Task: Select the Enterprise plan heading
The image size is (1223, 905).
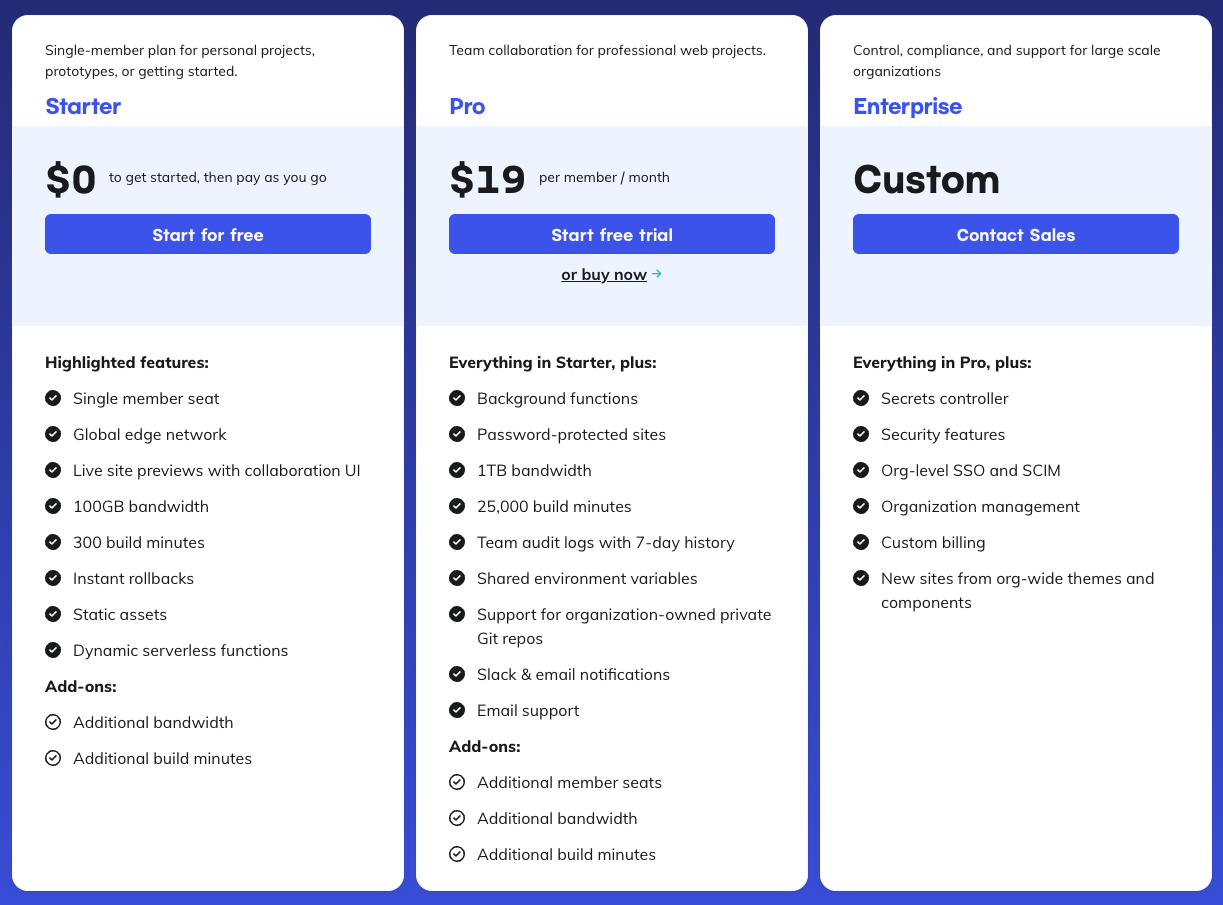Action: click(x=907, y=106)
